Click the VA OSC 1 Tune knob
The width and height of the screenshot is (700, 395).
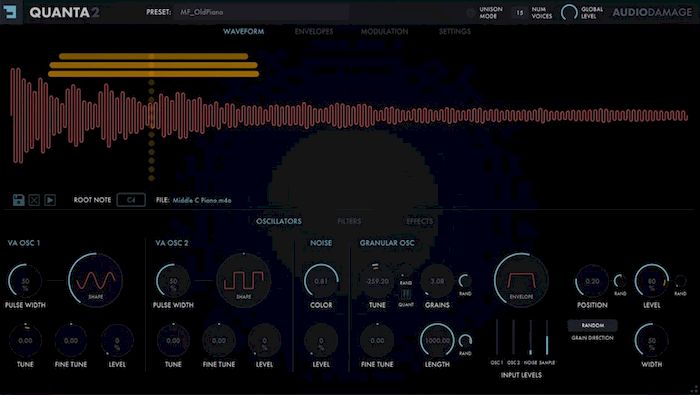pos(25,340)
